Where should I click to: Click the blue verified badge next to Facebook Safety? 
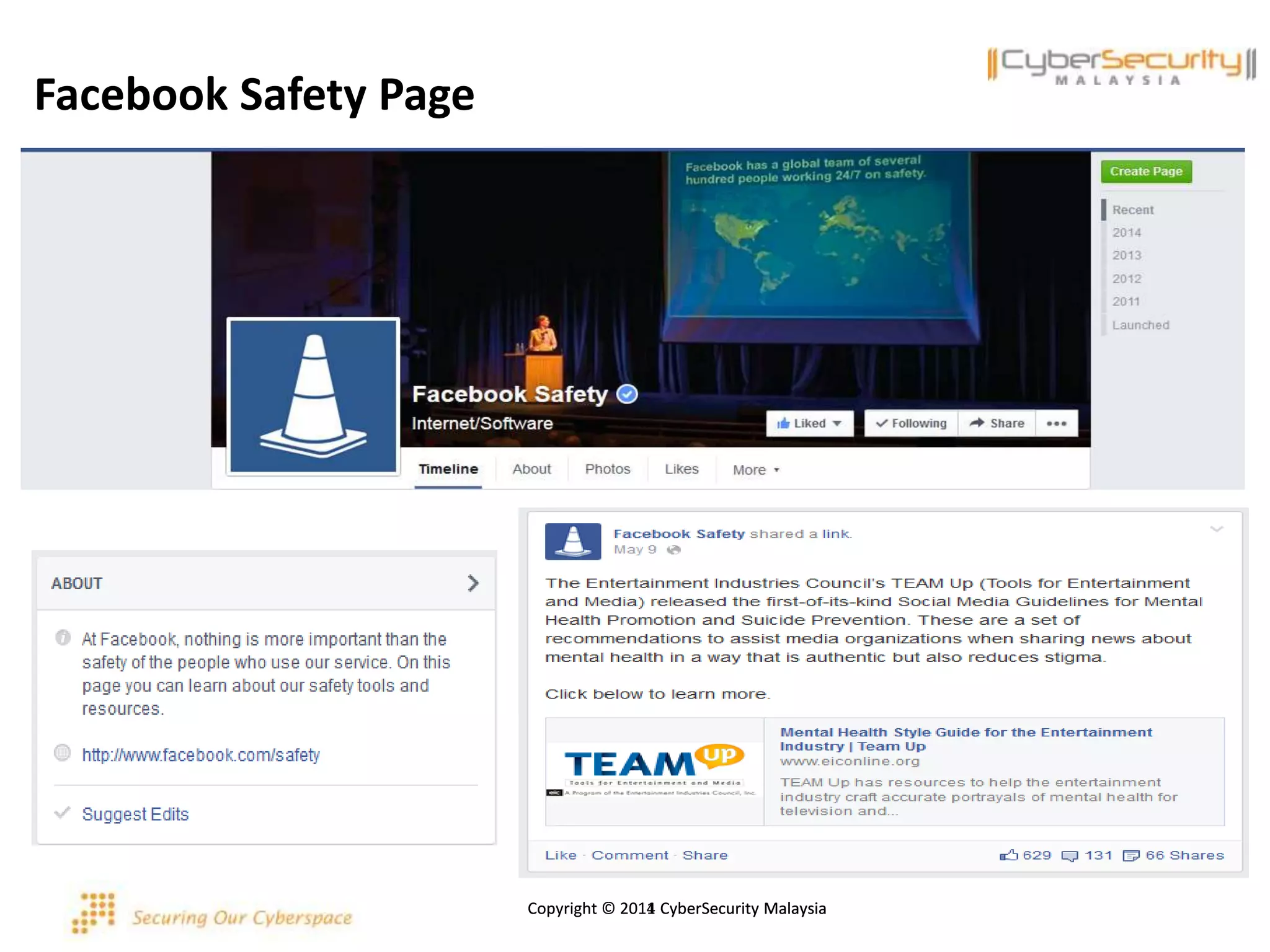pos(627,394)
